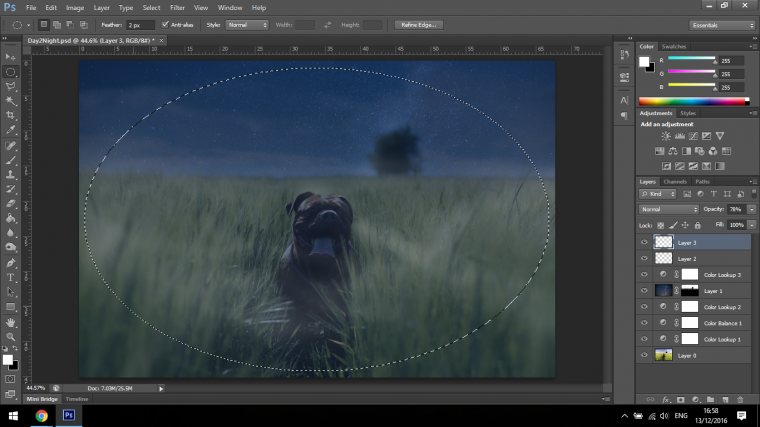
Task: Select the Eyedropper tool
Action: [10, 130]
